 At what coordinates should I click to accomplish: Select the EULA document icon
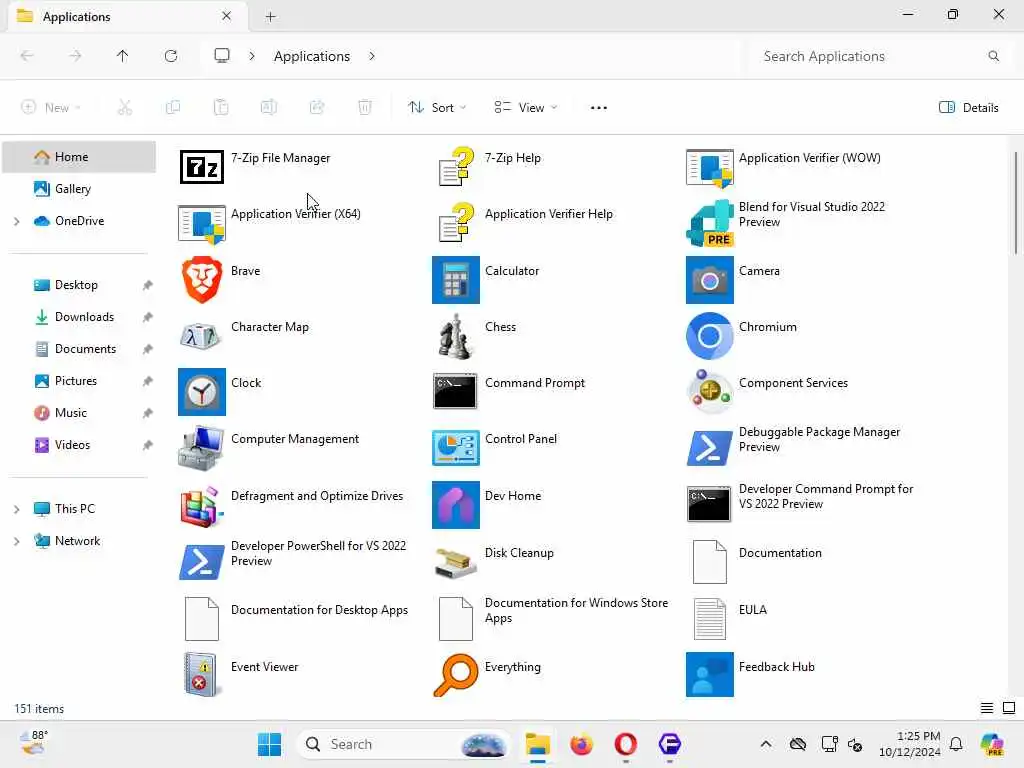pos(710,619)
